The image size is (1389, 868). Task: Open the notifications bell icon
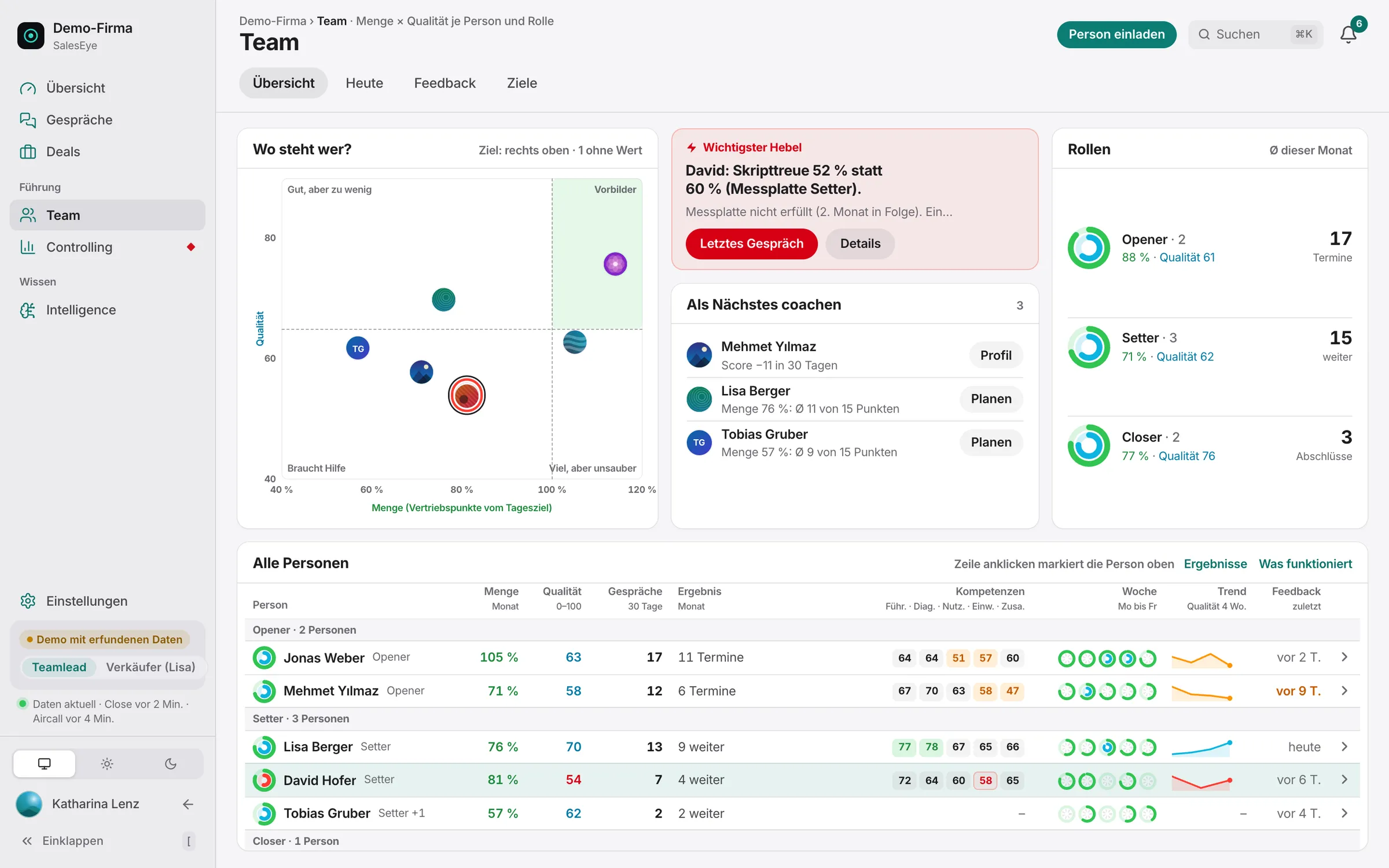pyautogui.click(x=1348, y=35)
